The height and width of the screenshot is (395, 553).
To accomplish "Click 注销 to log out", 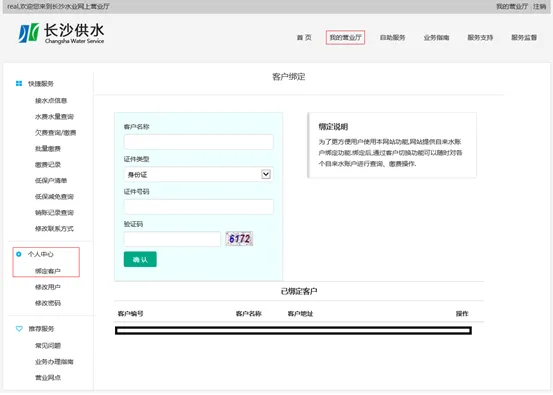I will pos(540,6).
